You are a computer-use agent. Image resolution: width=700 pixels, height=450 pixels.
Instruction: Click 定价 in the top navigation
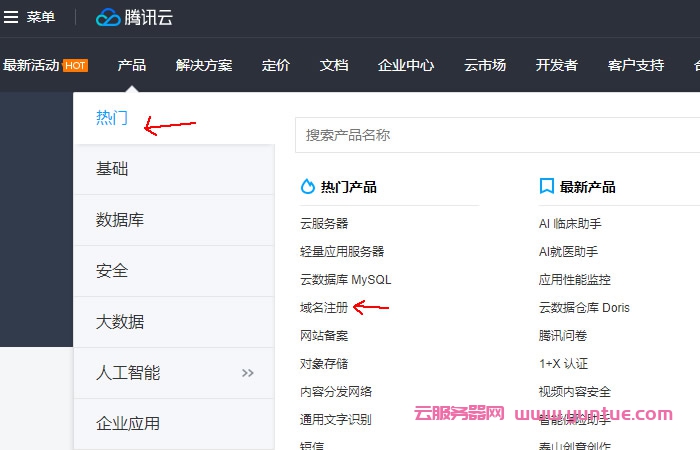276,65
